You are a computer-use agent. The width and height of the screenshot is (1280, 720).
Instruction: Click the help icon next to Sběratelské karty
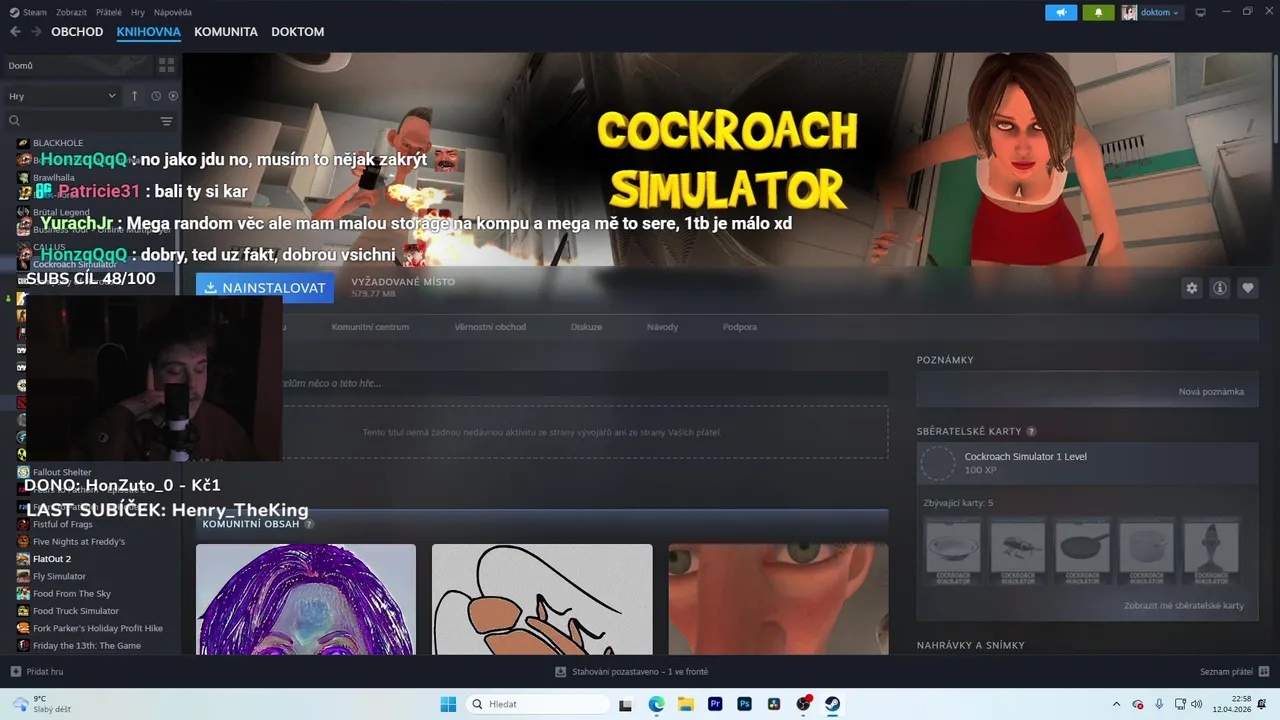(x=1031, y=432)
